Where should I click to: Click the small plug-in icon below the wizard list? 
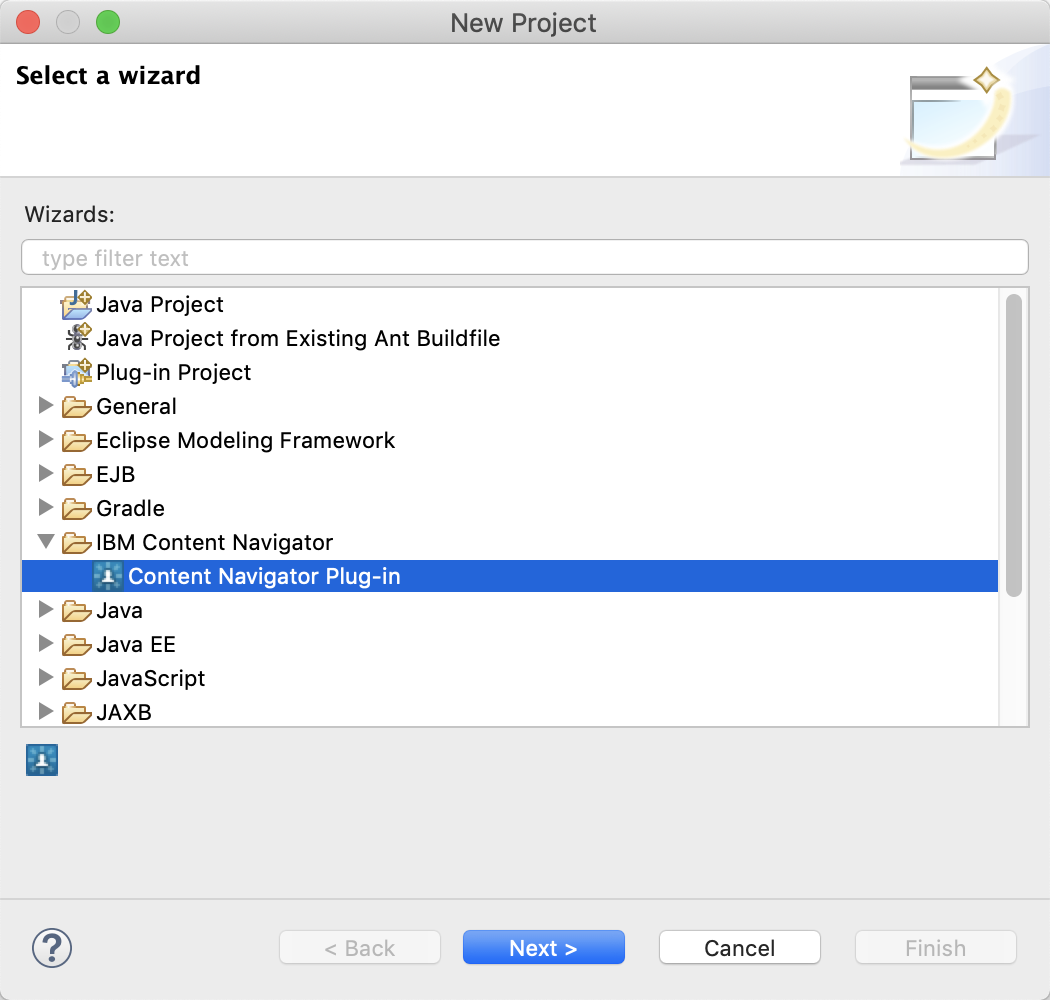(41, 760)
